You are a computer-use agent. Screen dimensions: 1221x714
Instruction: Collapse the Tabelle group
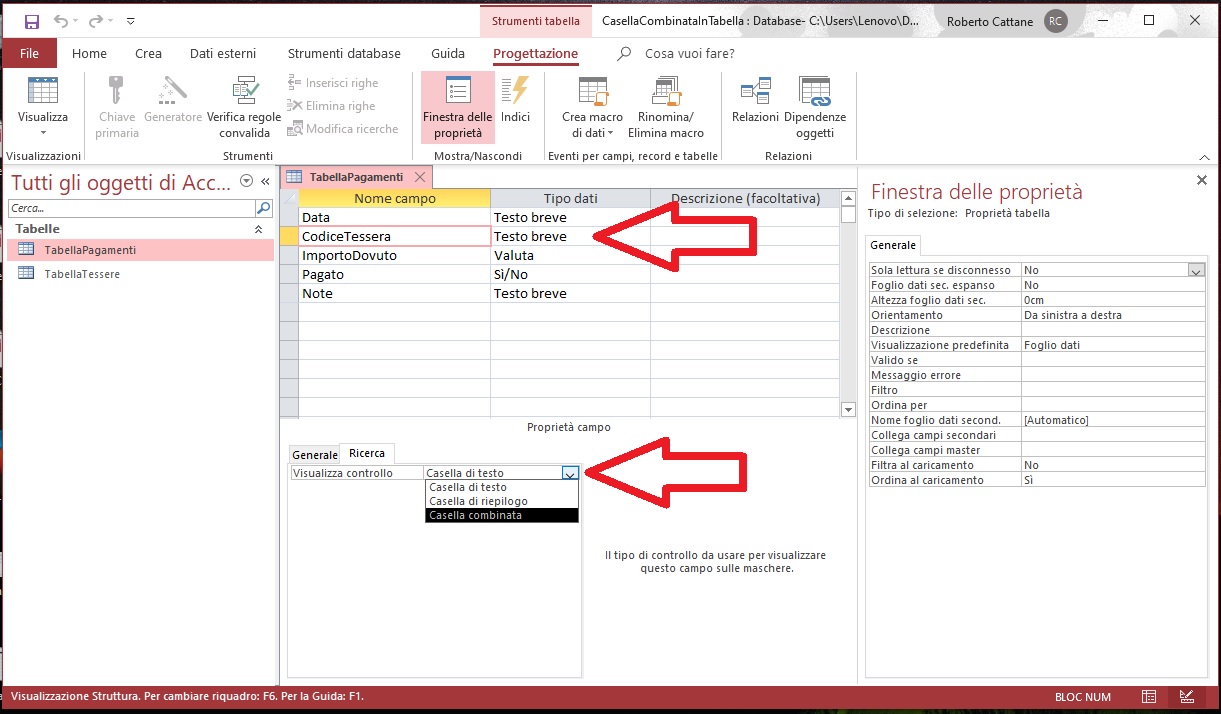[x=259, y=229]
